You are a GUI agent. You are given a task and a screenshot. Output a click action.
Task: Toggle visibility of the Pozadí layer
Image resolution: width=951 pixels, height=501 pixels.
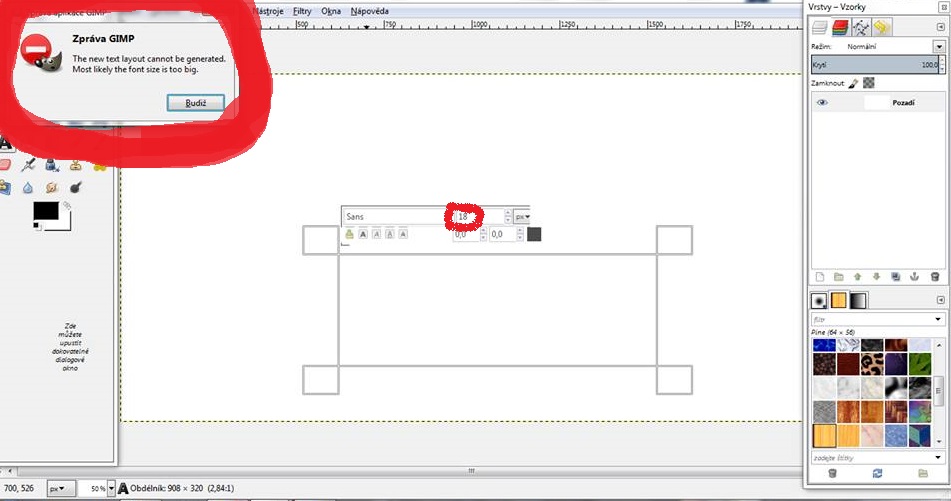[x=823, y=103]
